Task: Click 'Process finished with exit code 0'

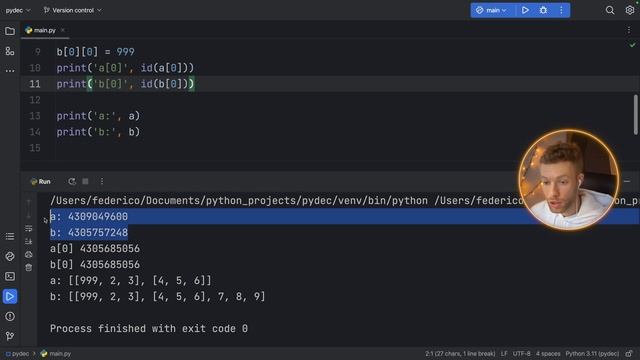Action: point(149,328)
